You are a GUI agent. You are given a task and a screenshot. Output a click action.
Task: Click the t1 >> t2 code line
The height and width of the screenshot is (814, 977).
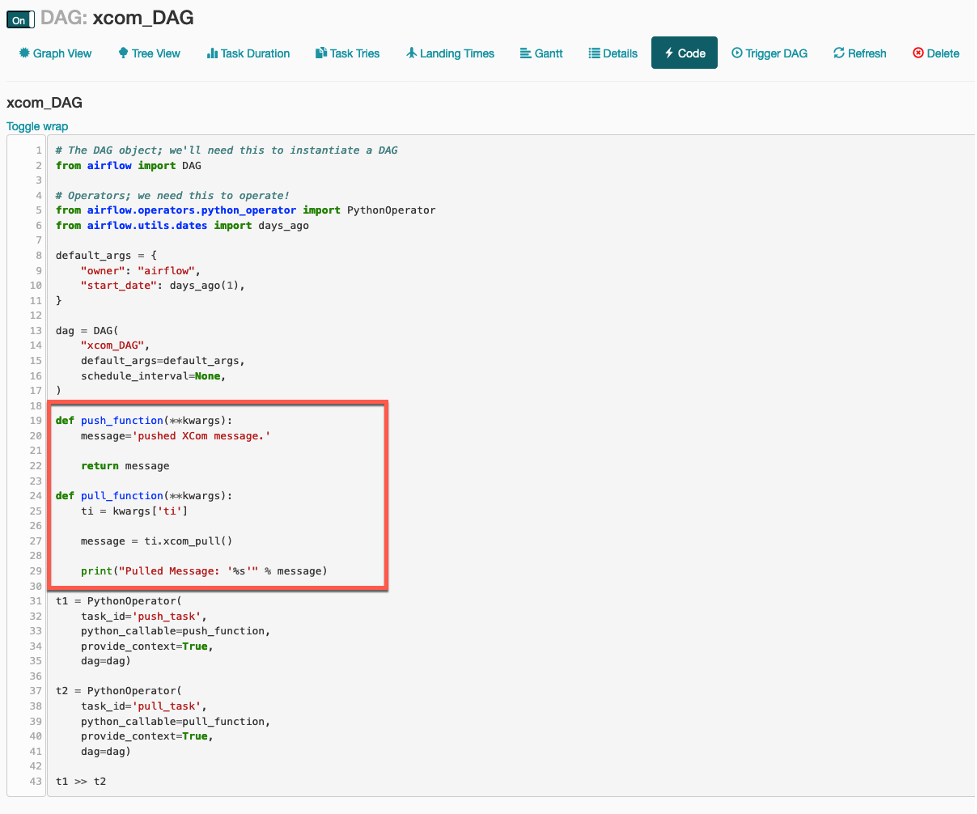pyautogui.click(x=81, y=781)
